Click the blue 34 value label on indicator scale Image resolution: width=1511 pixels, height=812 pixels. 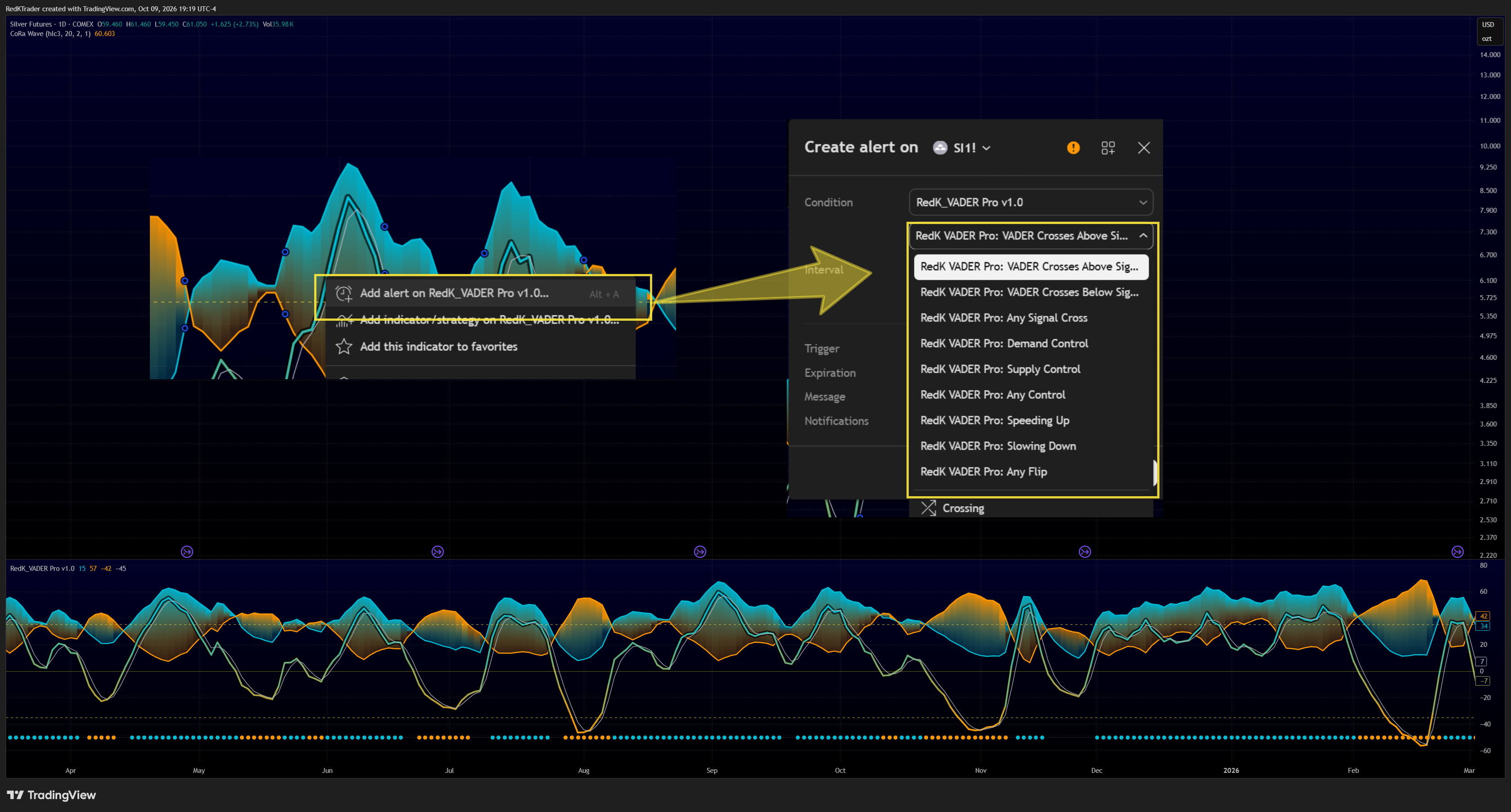coord(1484,626)
